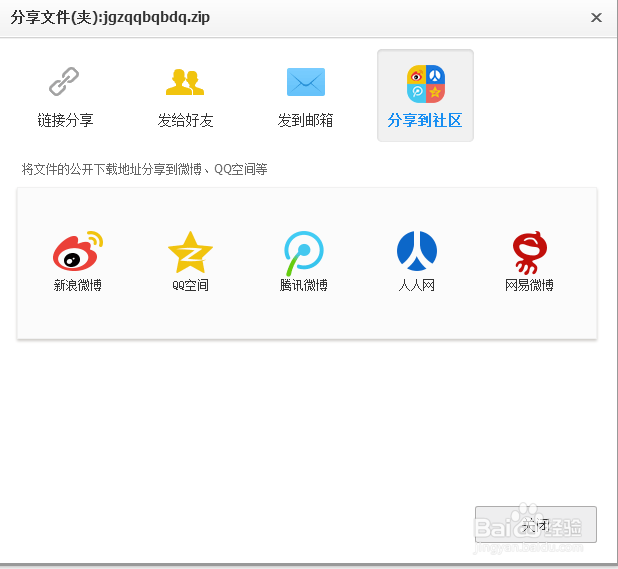
Task: Click the 关闭 button
Action: 536,524
